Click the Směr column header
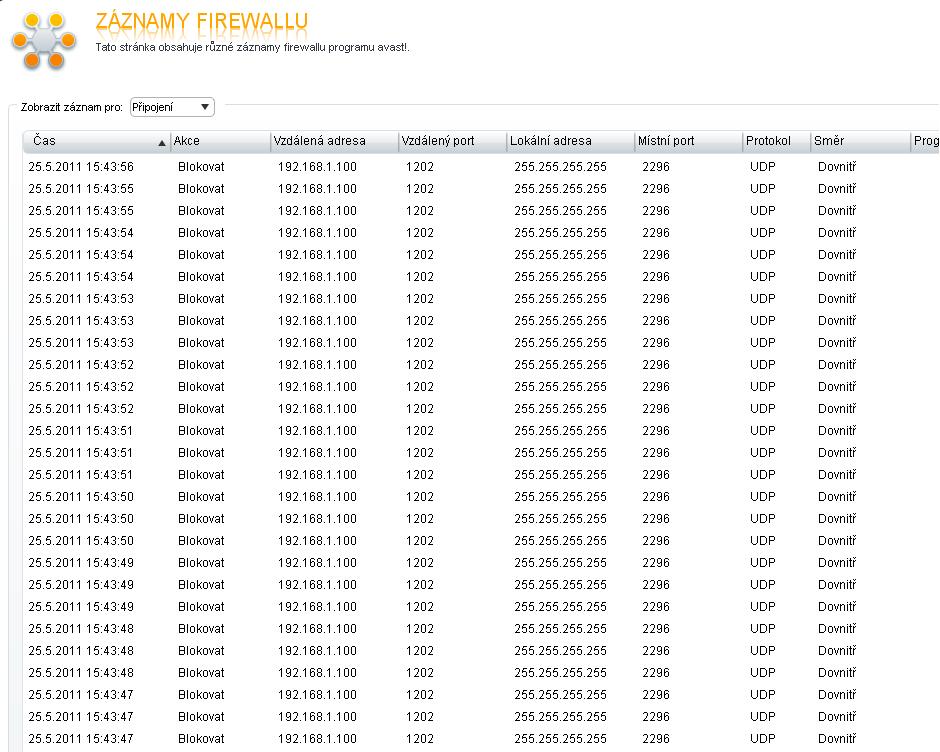 tap(860, 141)
